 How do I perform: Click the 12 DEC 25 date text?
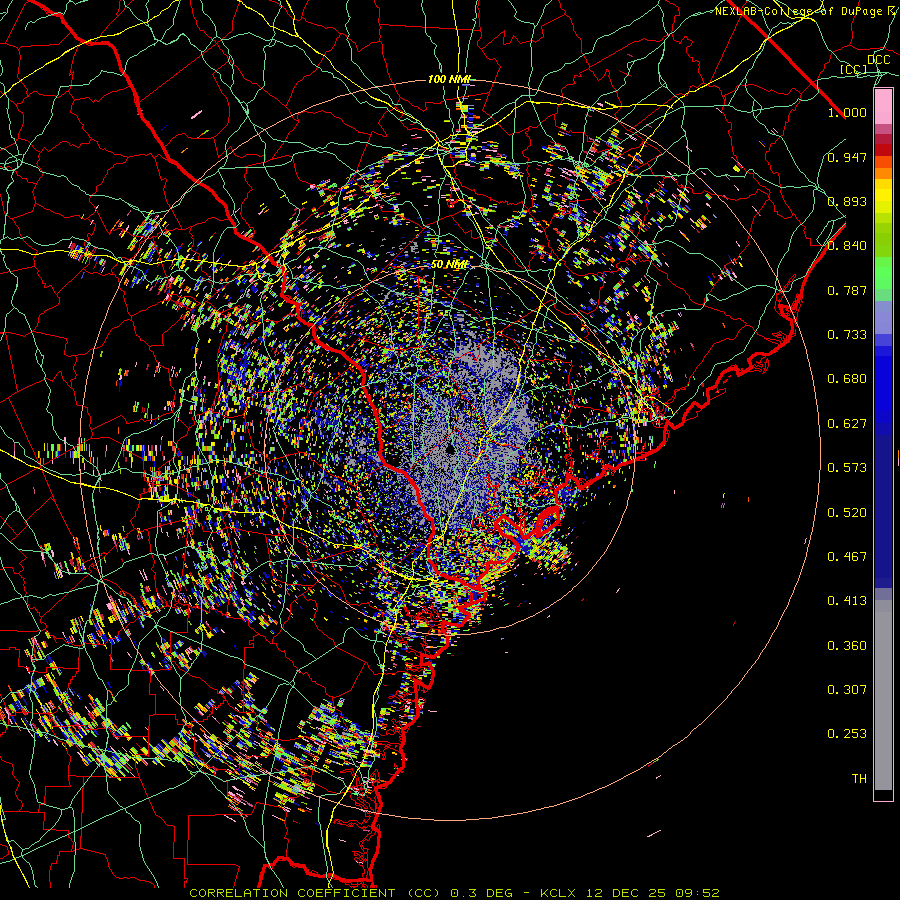pos(626,893)
